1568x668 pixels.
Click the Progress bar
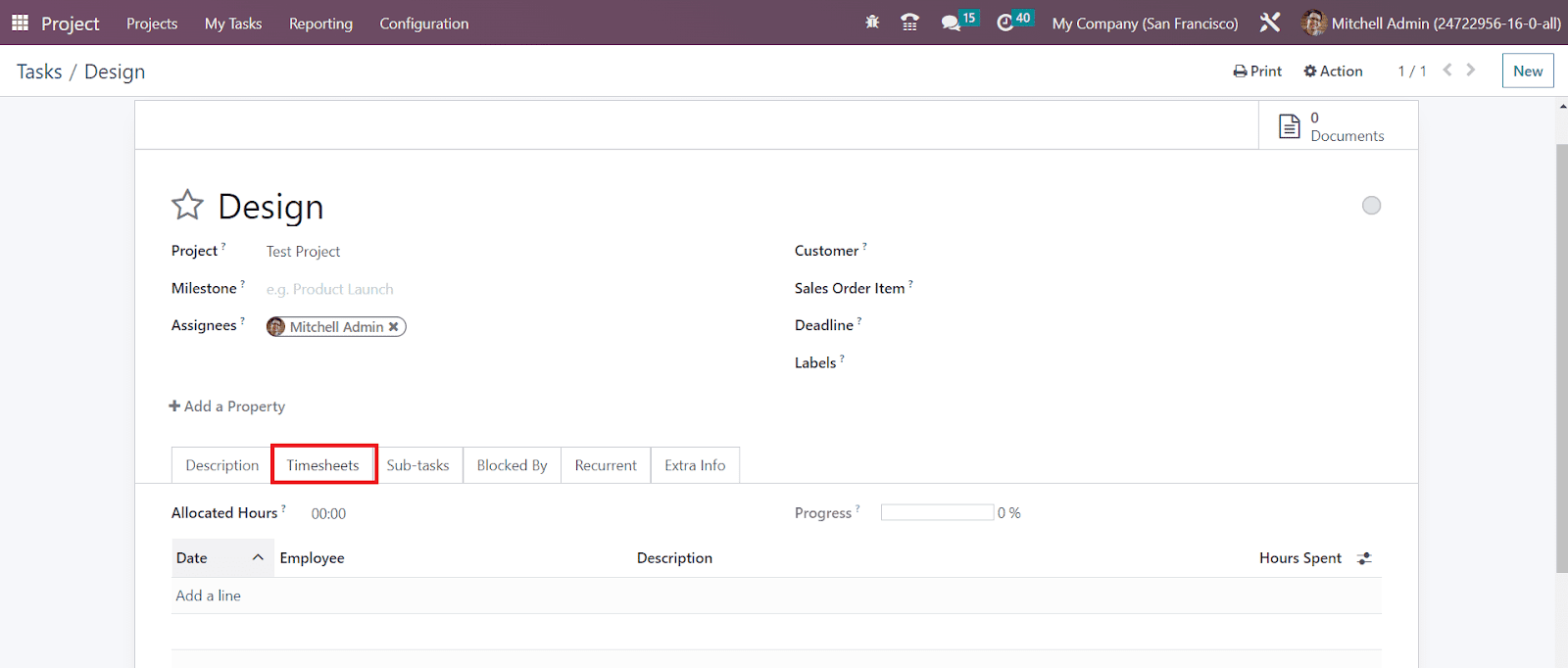click(x=937, y=512)
